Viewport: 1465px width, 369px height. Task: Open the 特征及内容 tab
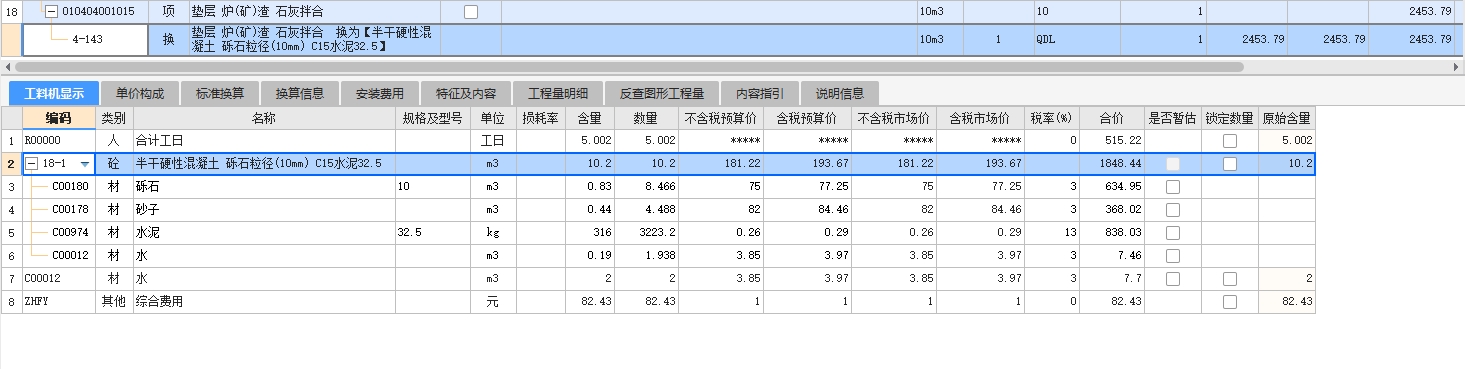[x=466, y=94]
